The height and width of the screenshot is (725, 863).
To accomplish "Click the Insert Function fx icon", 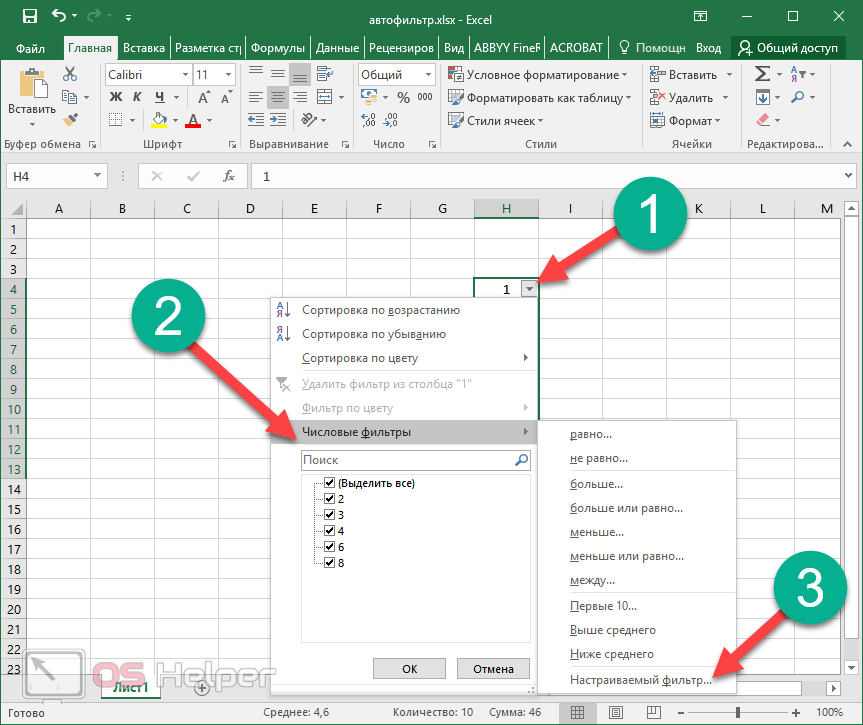I will pyautogui.click(x=229, y=176).
